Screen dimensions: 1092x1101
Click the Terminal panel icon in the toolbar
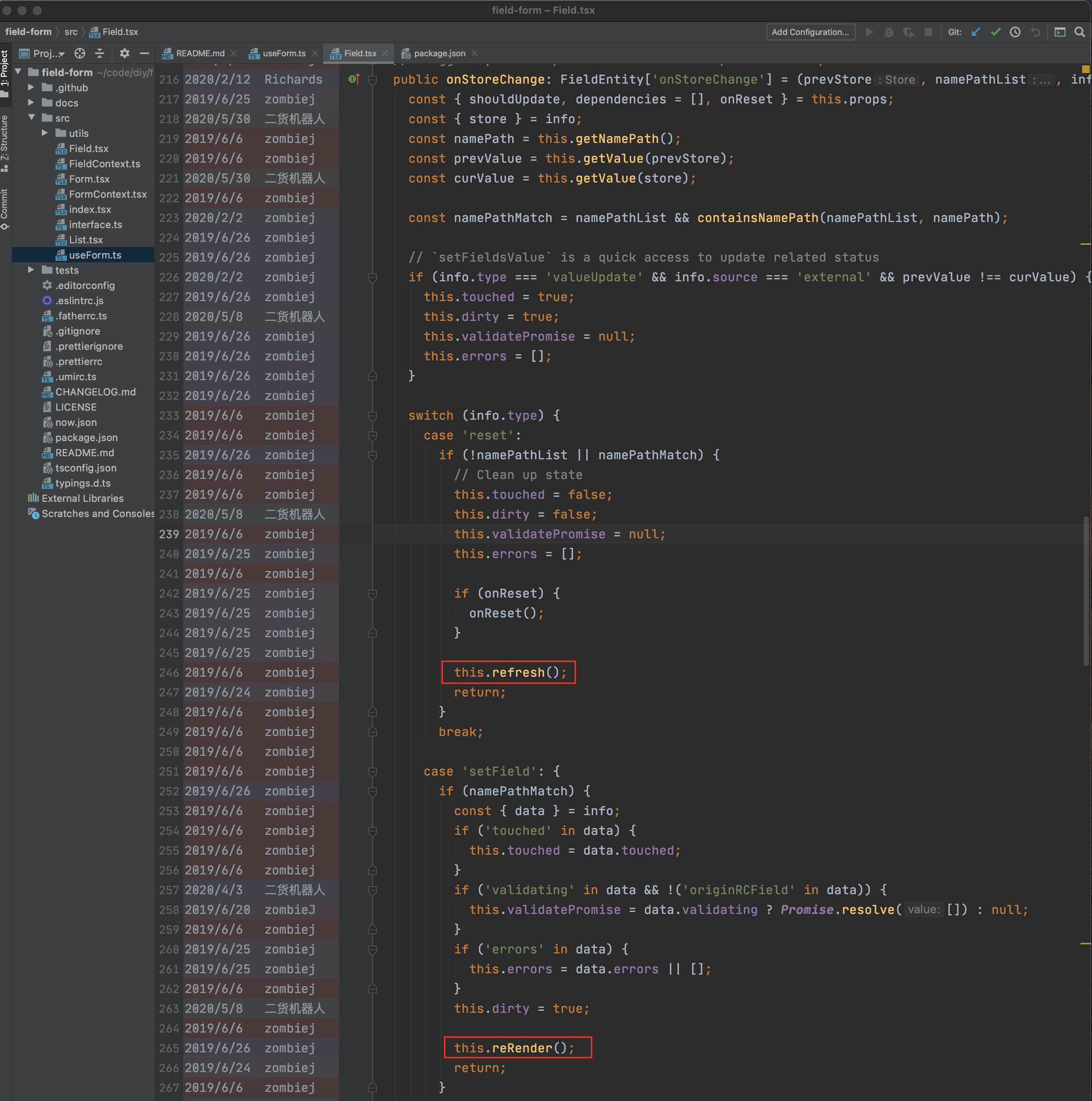[x=1060, y=32]
